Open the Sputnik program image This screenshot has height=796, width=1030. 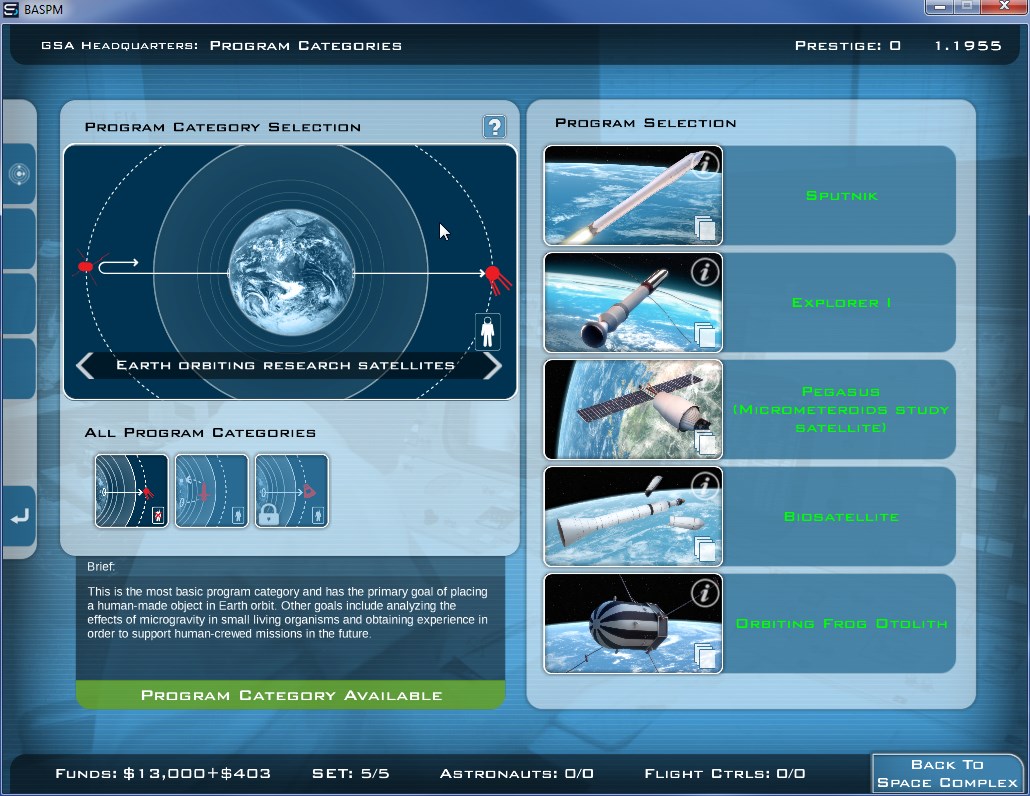pos(633,196)
